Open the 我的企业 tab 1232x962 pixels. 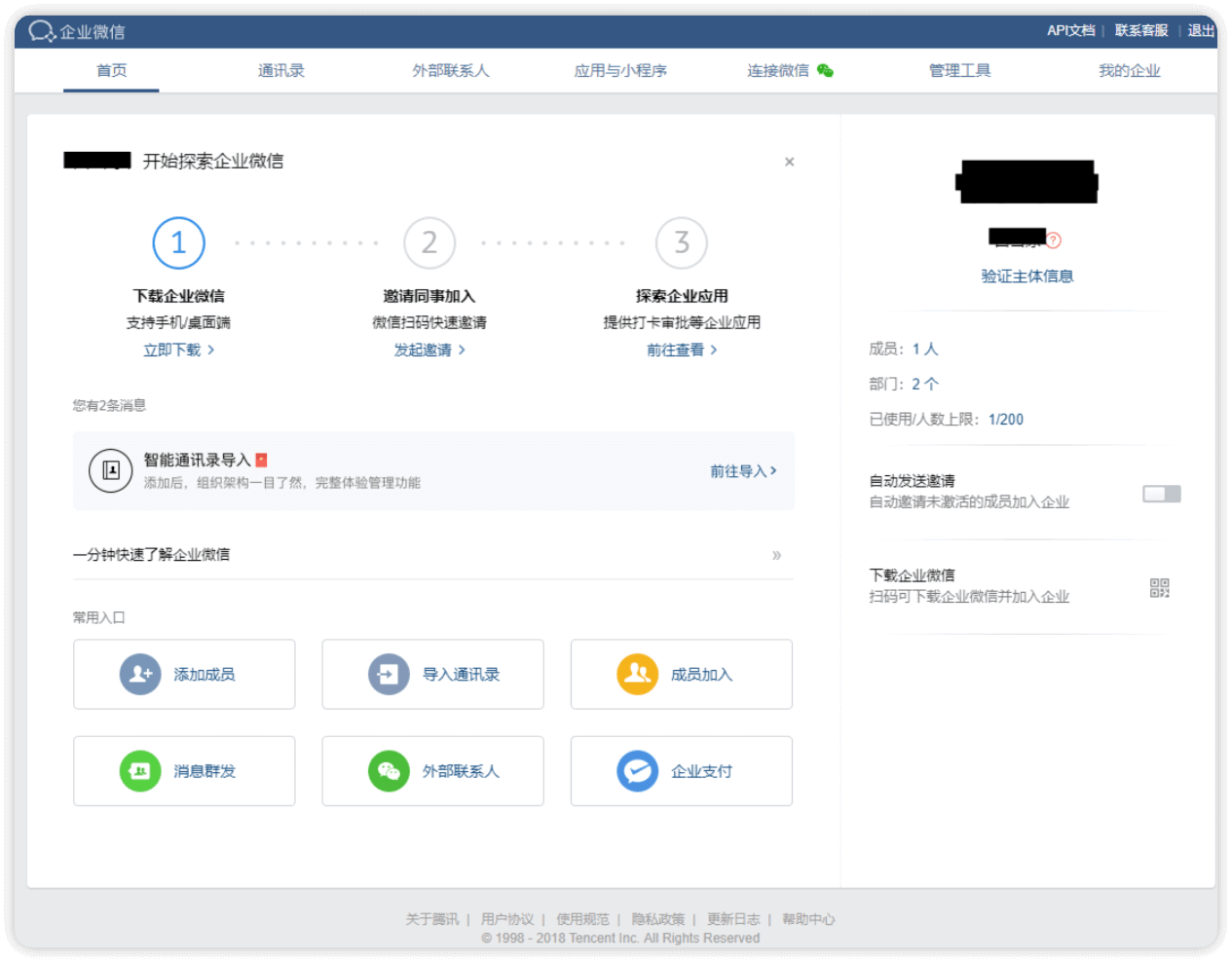[1130, 70]
